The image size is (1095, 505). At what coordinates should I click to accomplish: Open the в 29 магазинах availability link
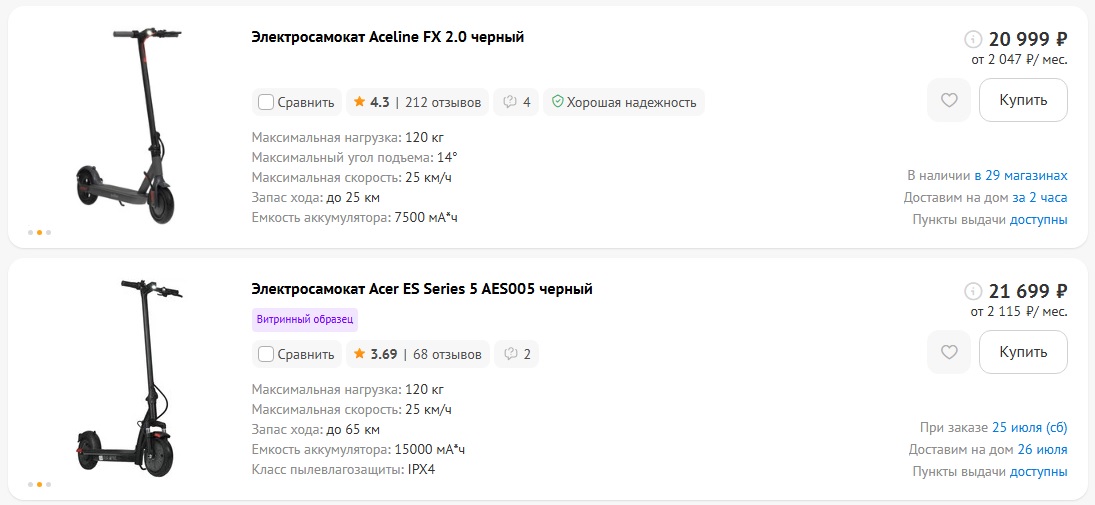pyautogui.click(x=1021, y=175)
